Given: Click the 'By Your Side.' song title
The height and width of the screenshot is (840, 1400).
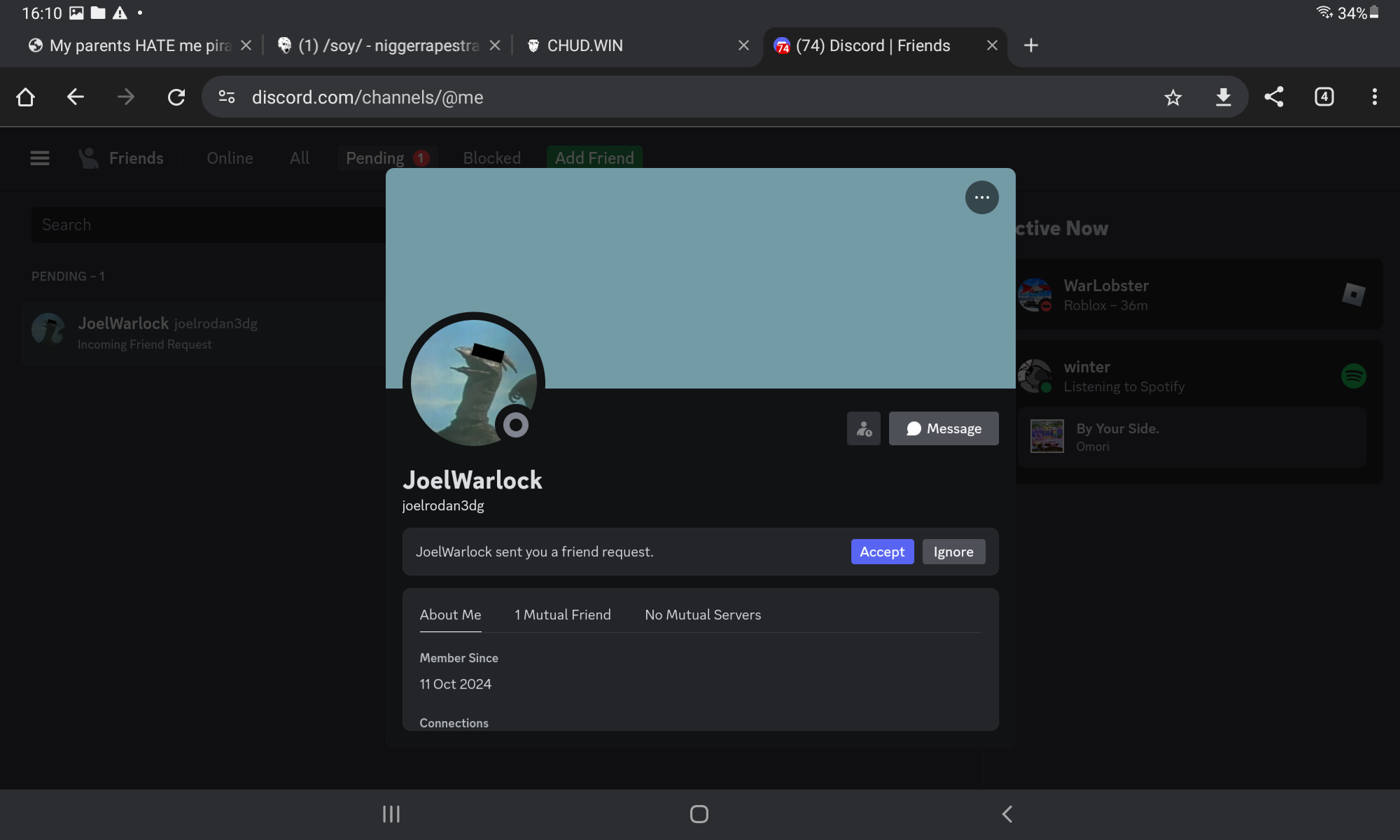Looking at the screenshot, I should pyautogui.click(x=1117, y=428).
